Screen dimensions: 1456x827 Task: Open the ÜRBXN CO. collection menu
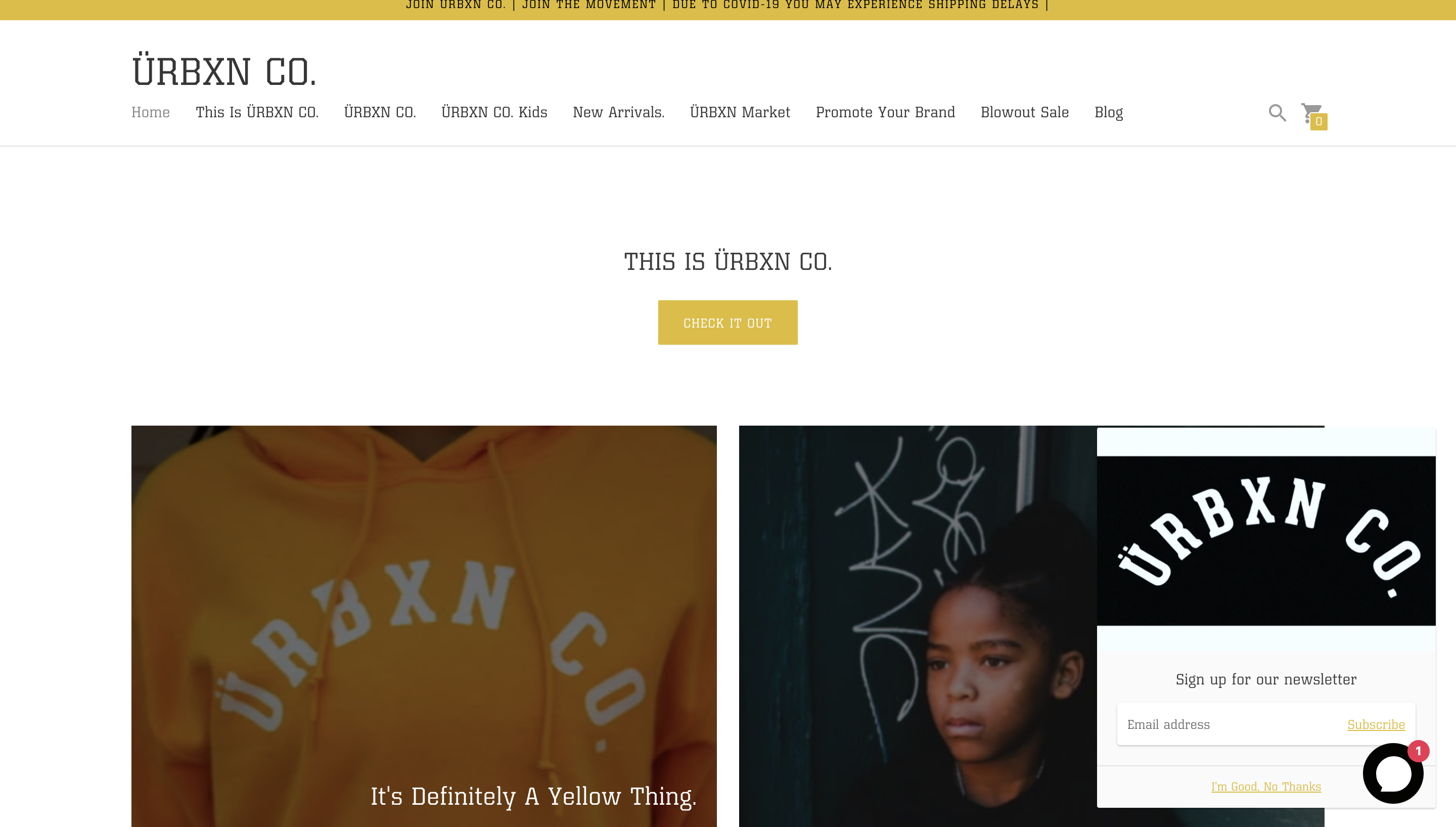coord(380,112)
